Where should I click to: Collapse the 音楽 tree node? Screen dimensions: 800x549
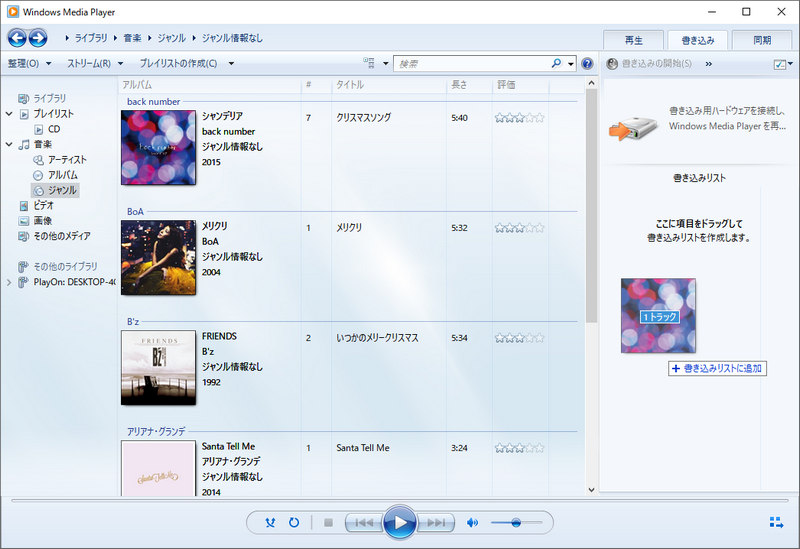pos(9,144)
